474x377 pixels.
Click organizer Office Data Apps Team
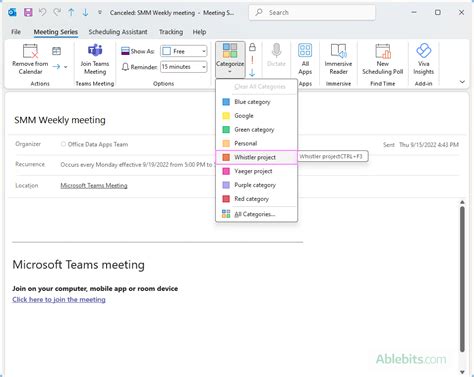(x=98, y=144)
